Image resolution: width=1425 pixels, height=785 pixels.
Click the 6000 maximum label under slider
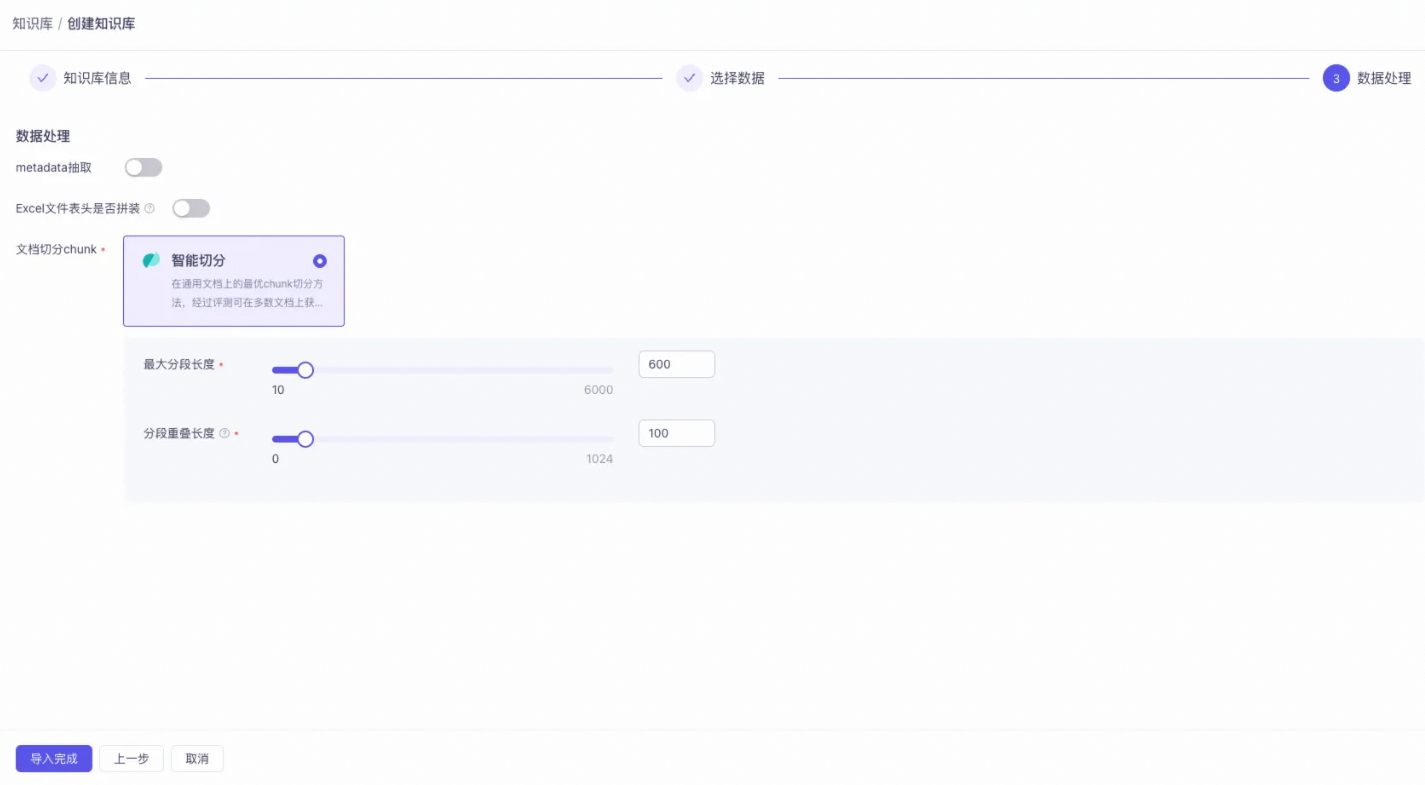click(x=598, y=390)
